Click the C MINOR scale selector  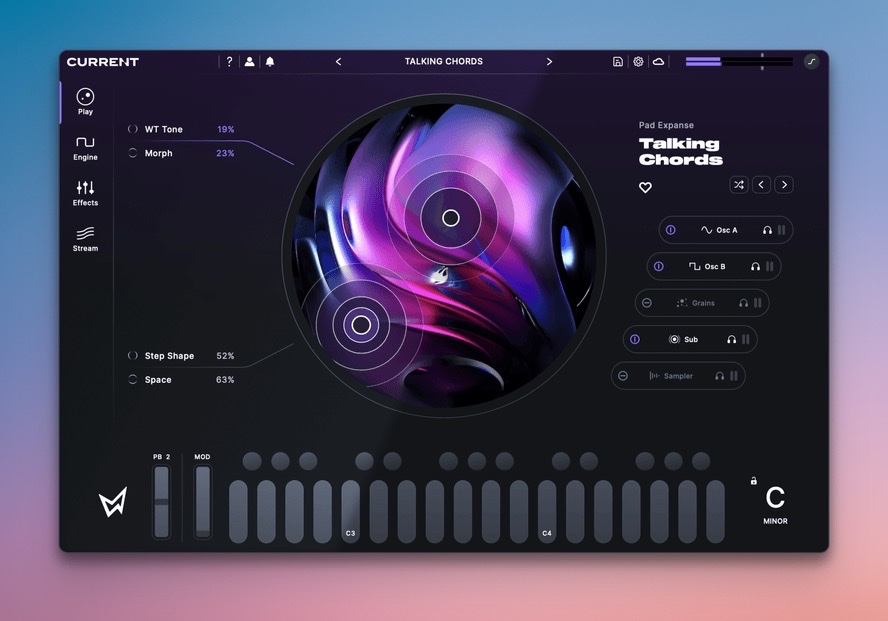pos(775,505)
